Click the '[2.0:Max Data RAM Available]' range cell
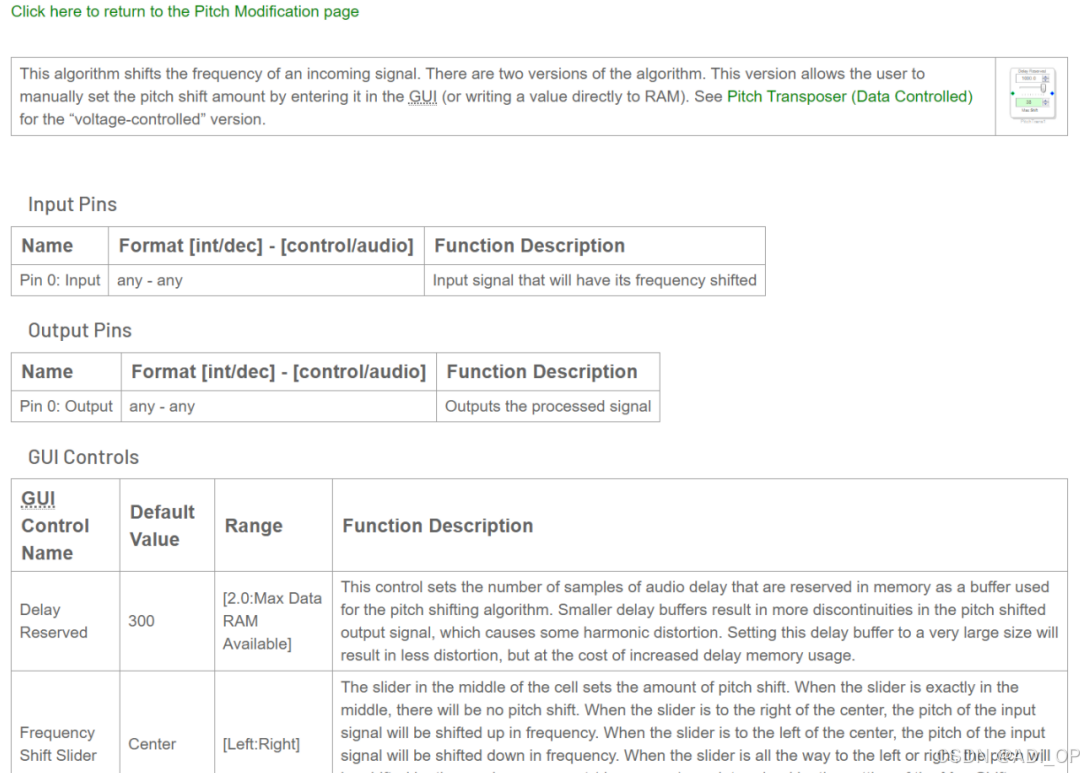The image size is (1084, 773). [273, 621]
